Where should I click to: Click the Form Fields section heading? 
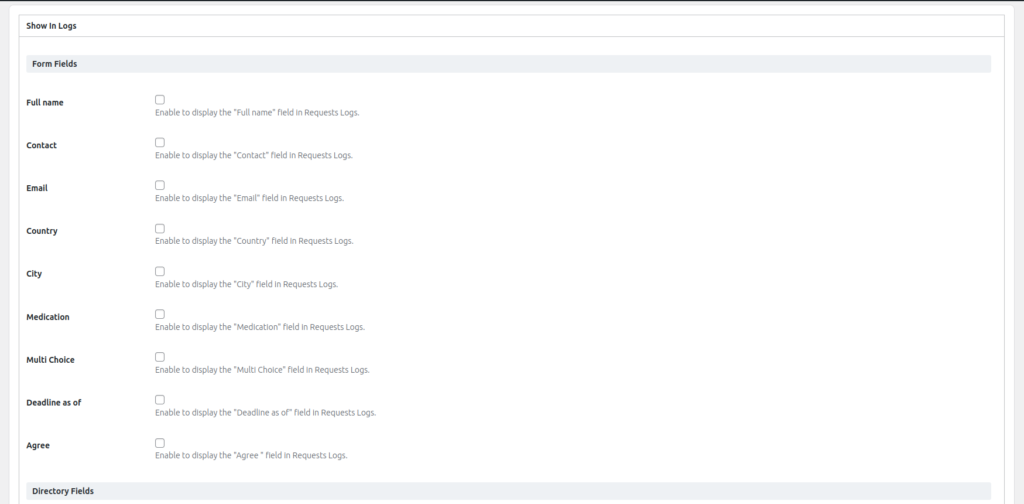(x=55, y=64)
